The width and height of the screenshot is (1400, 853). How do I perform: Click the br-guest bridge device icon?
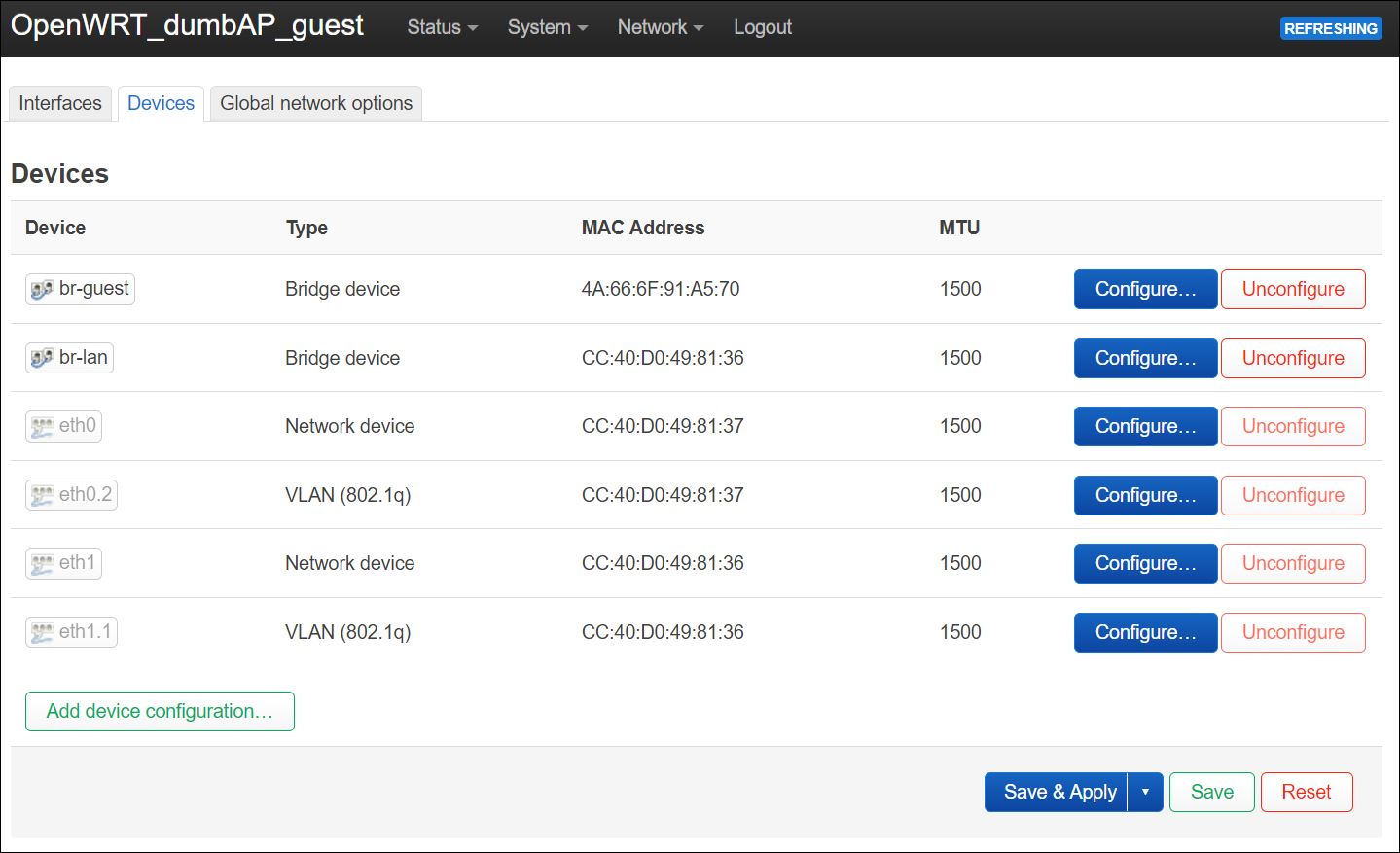tap(42, 289)
